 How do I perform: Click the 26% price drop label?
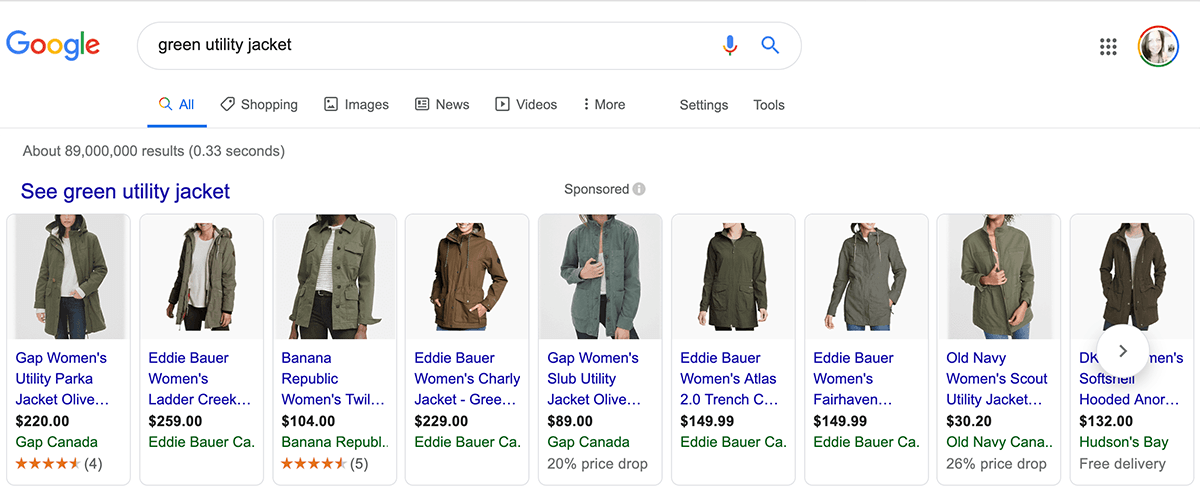[996, 464]
